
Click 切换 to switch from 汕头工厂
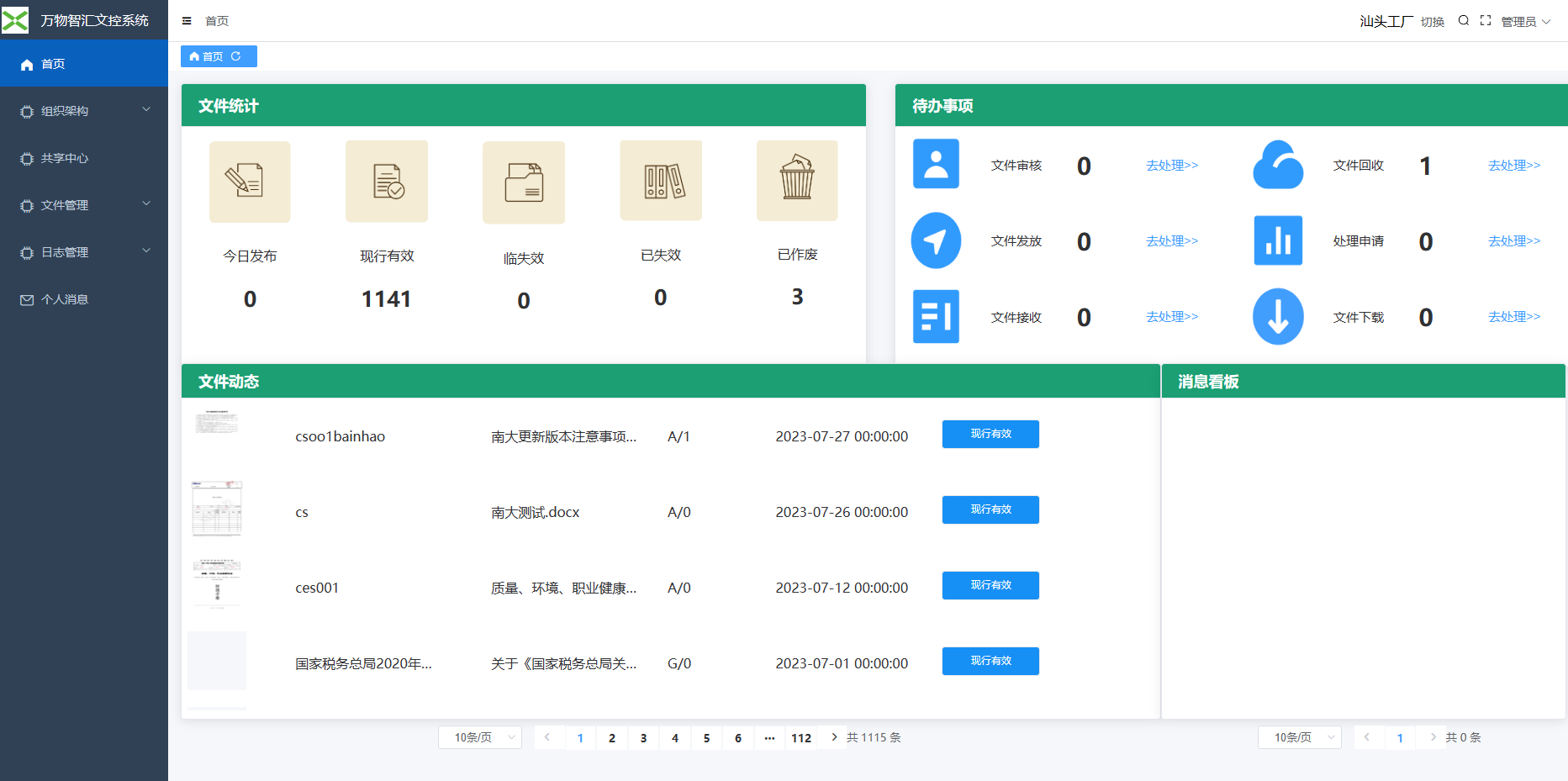point(1432,21)
